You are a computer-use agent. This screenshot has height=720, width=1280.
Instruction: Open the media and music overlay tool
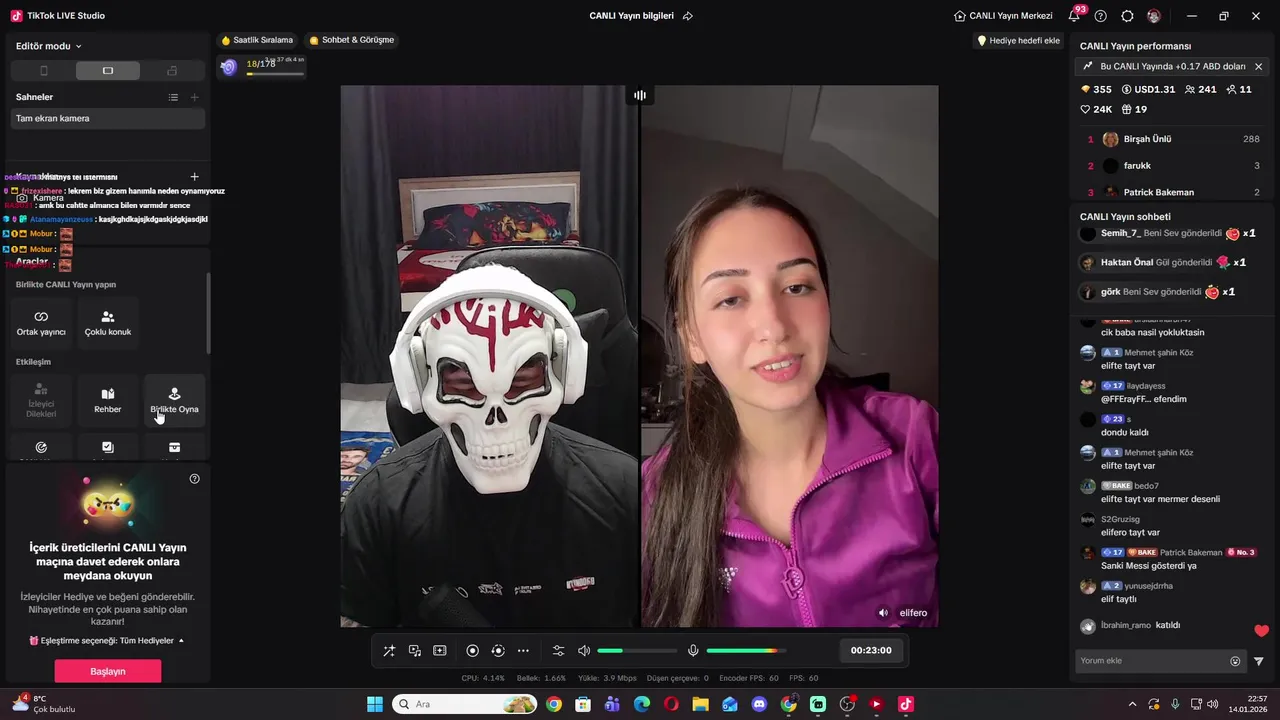click(x=414, y=651)
